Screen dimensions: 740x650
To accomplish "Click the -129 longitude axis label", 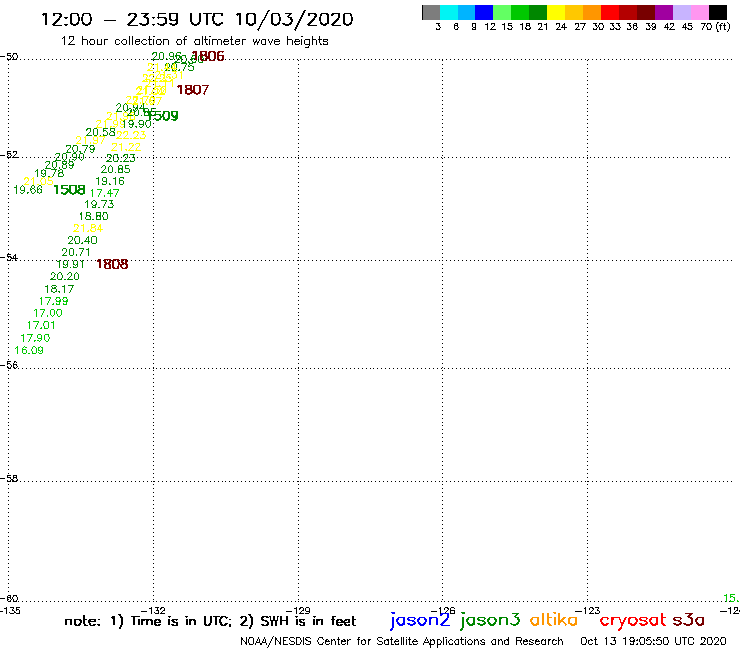I will click(x=298, y=611).
